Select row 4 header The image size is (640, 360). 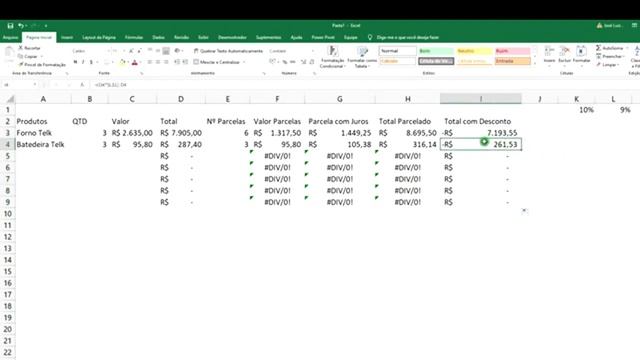(x=8, y=144)
